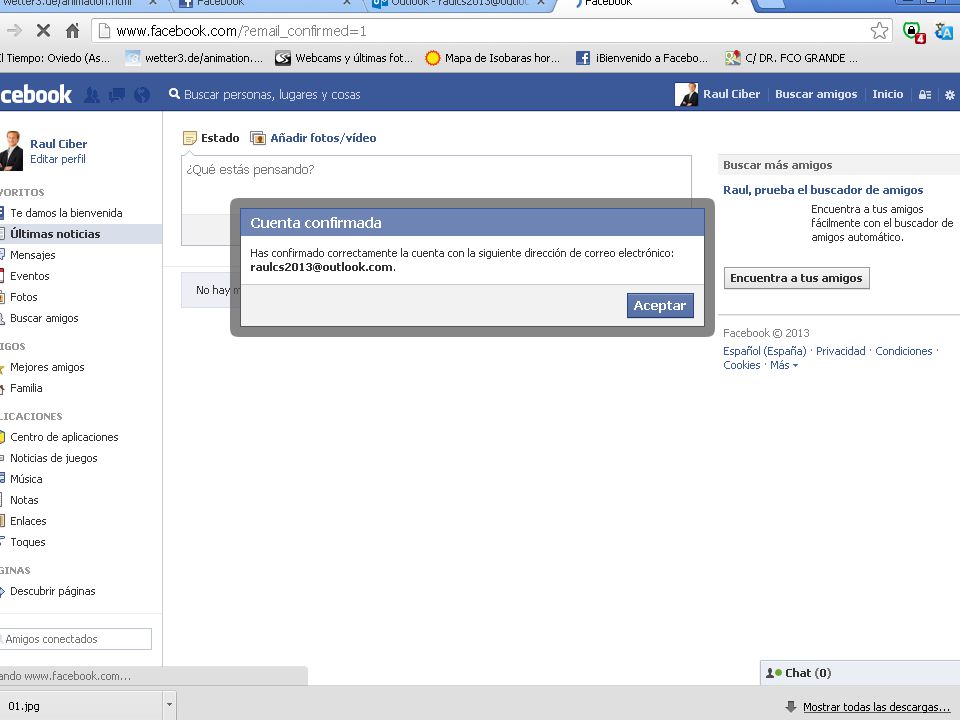Screen dimensions: 960x720
Task: Open Buscar amigos in the header
Action: pyautogui.click(x=816, y=94)
